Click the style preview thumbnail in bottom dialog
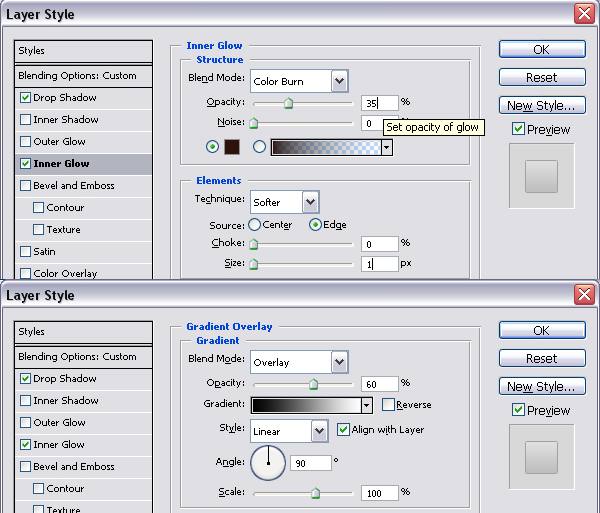 click(x=541, y=457)
